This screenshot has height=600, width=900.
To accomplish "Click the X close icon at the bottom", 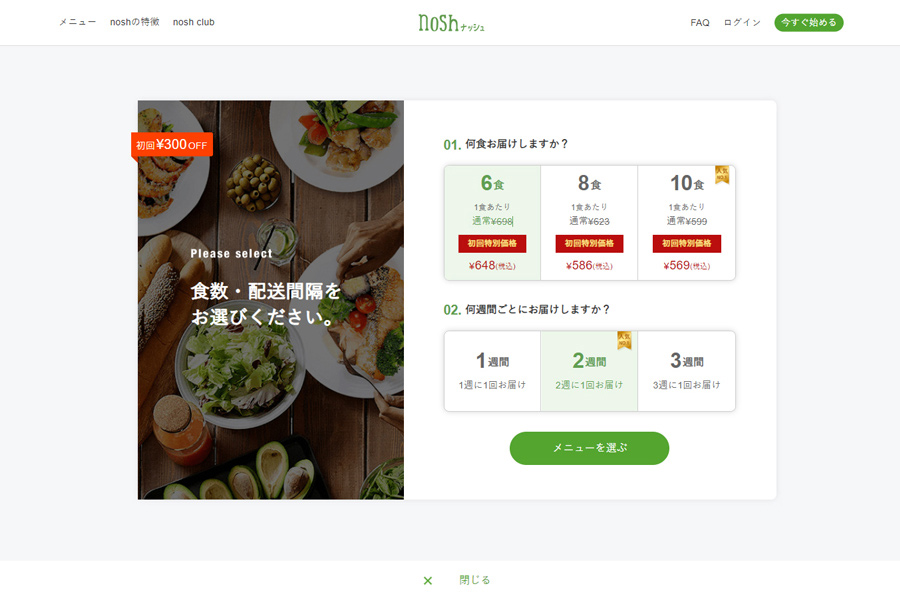I will click(x=428, y=580).
